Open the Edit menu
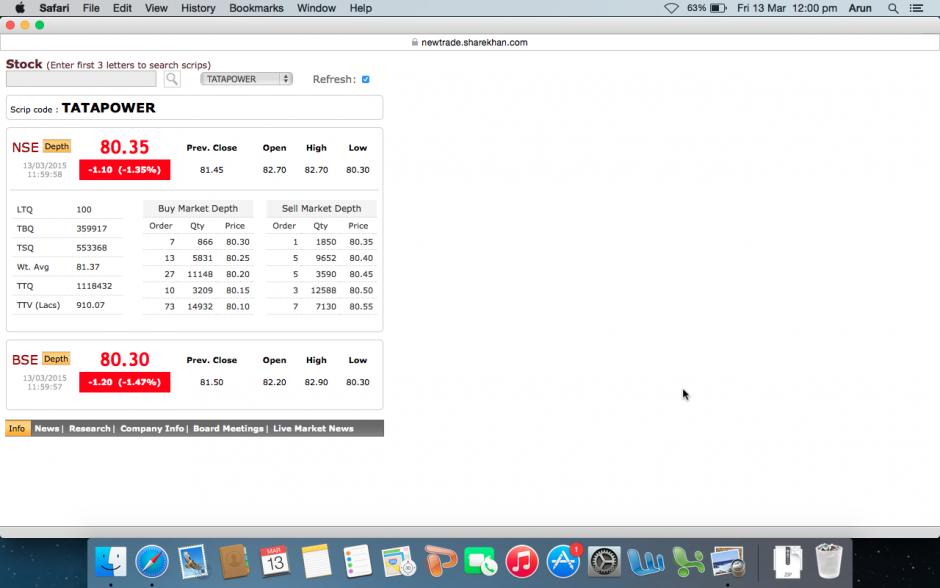The height and width of the screenshot is (588, 940). [x=122, y=8]
